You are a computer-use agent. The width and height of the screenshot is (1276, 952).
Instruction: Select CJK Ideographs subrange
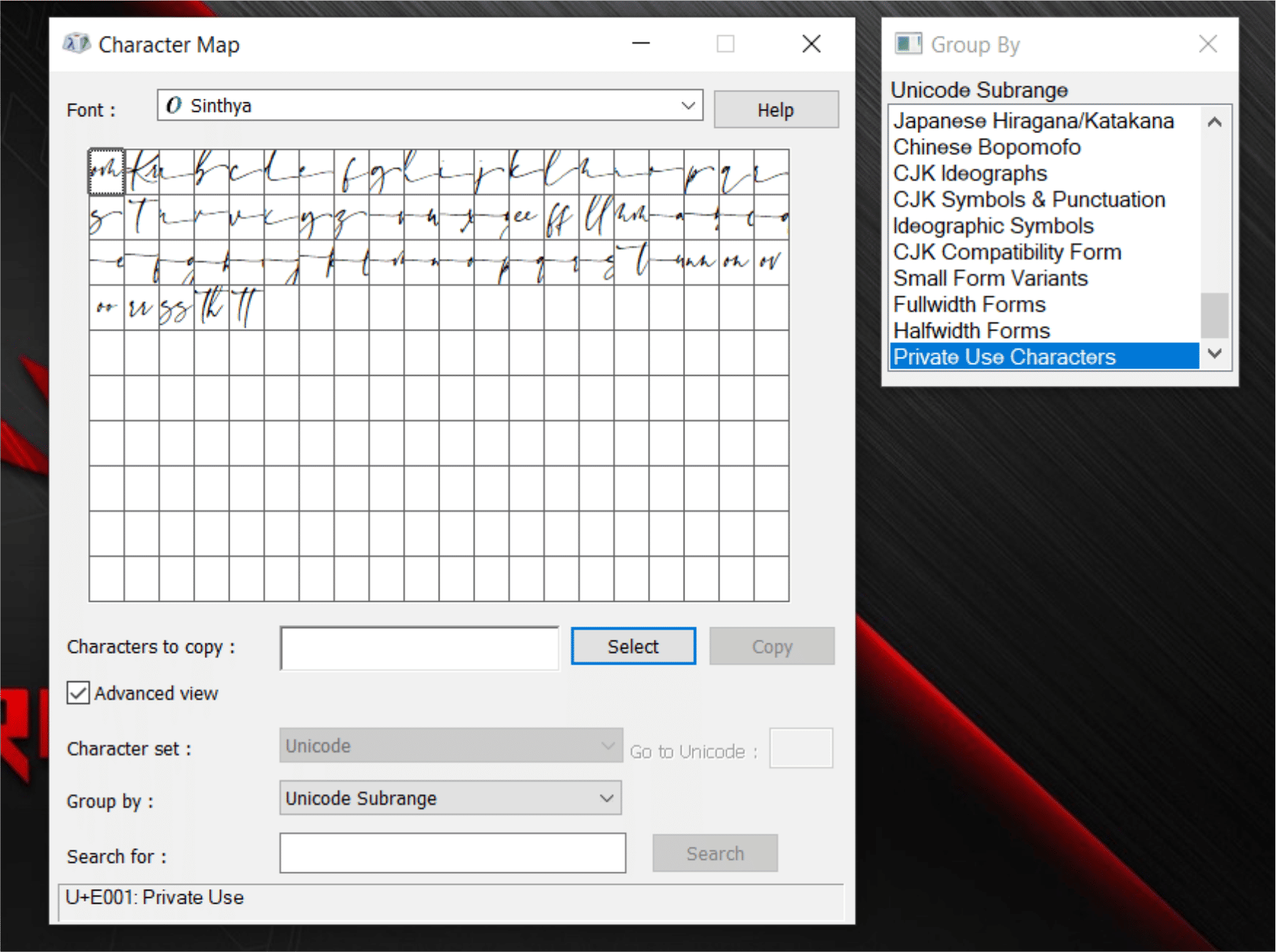[970, 173]
